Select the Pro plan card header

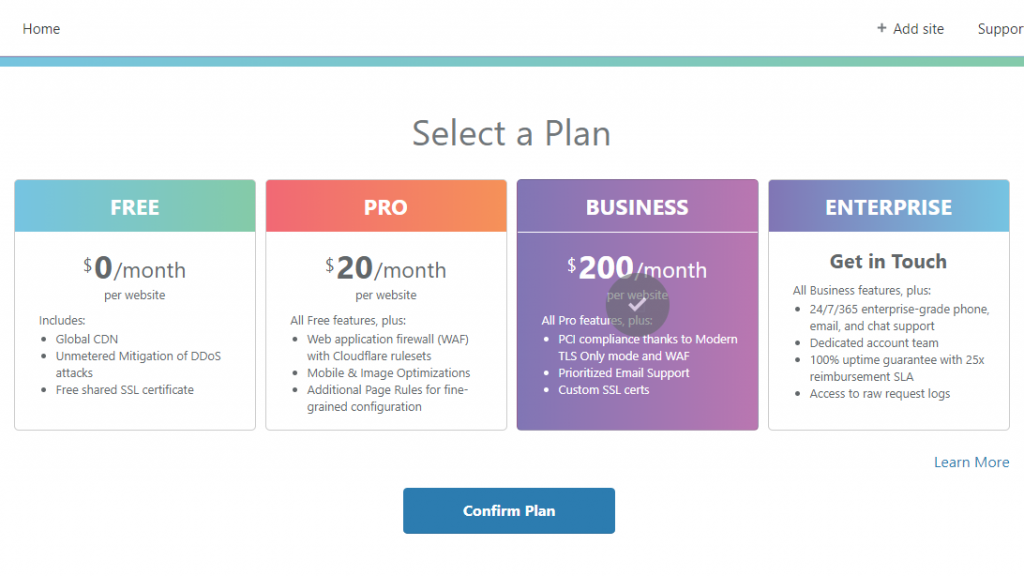[x=386, y=206]
